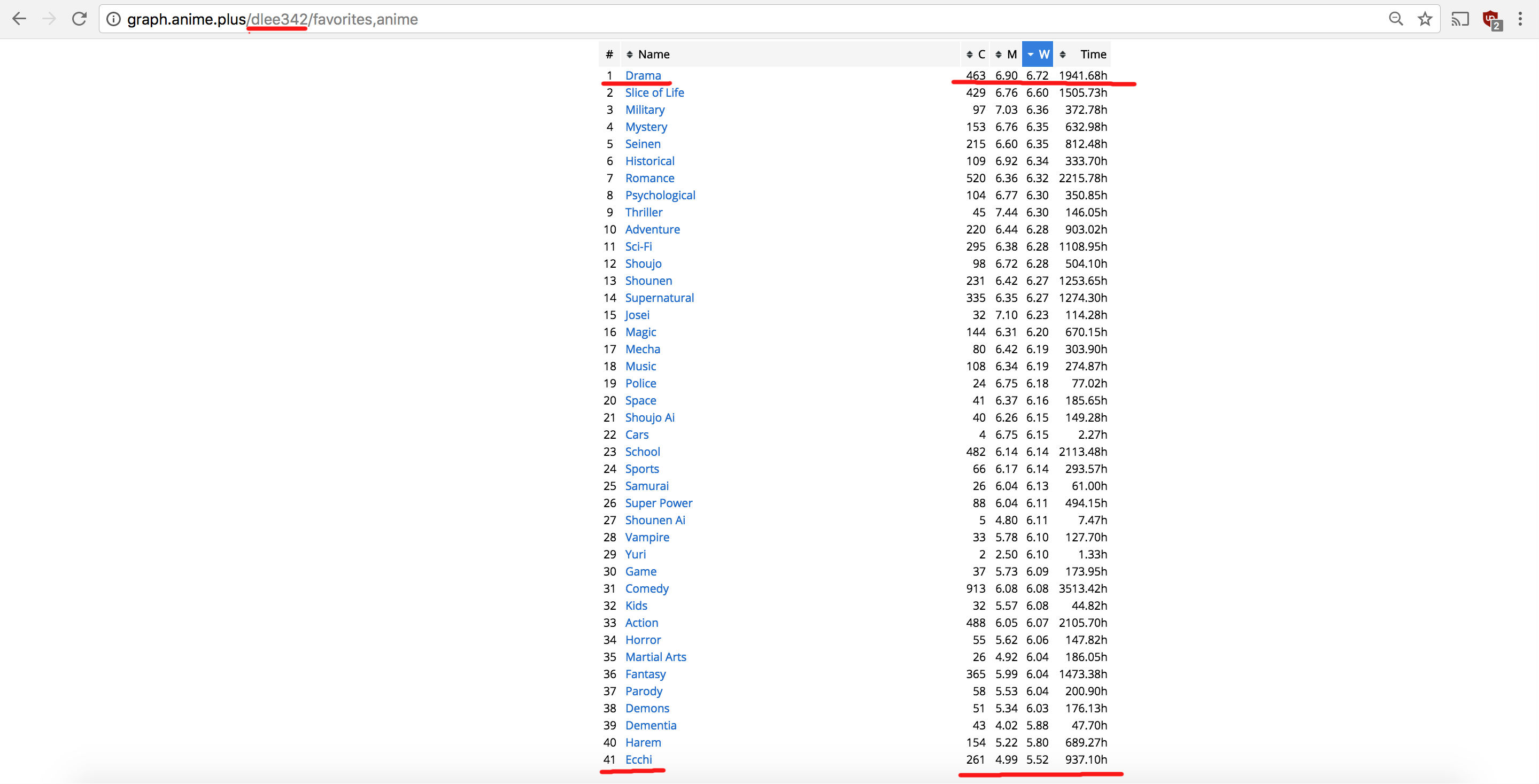Open the Game genre link
The height and width of the screenshot is (784, 1539).
coord(640,572)
